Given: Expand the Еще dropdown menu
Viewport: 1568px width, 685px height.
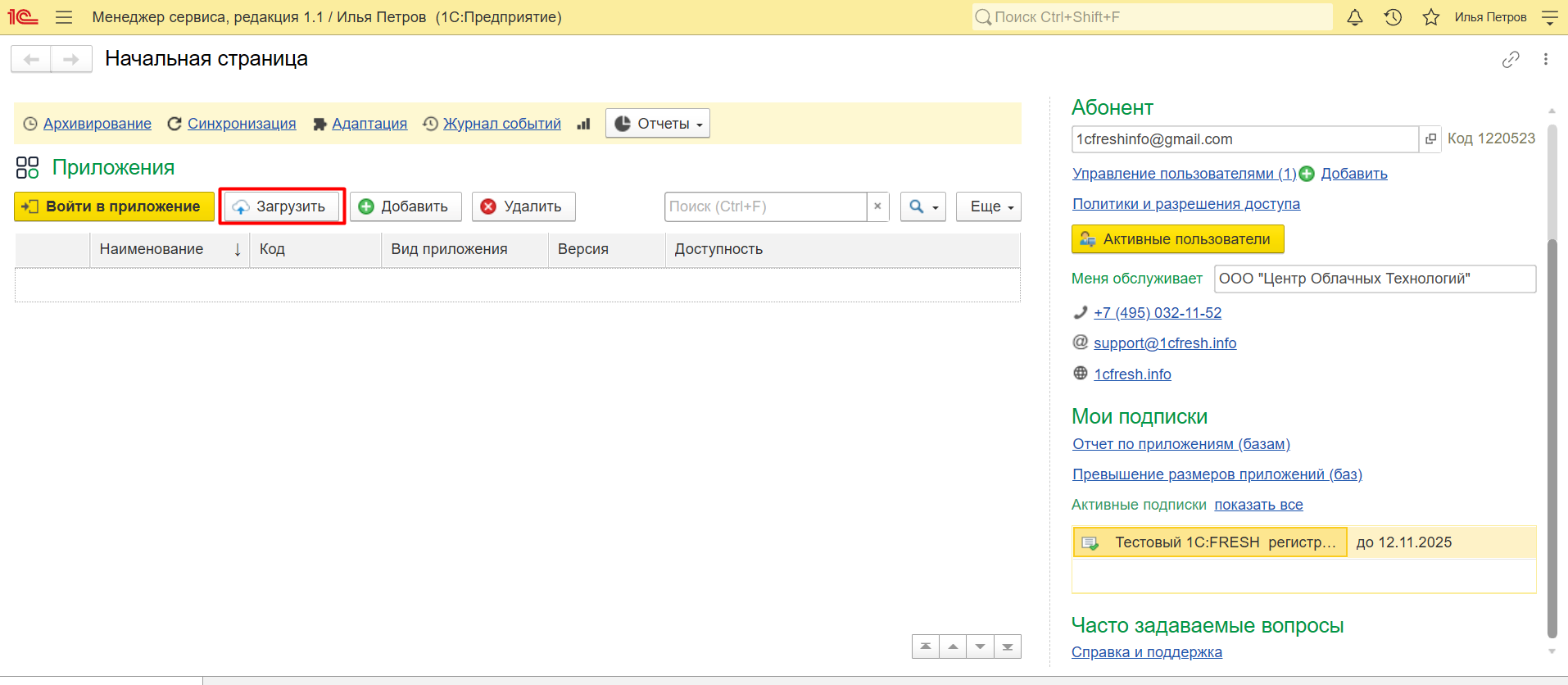Looking at the screenshot, I should 989,206.
